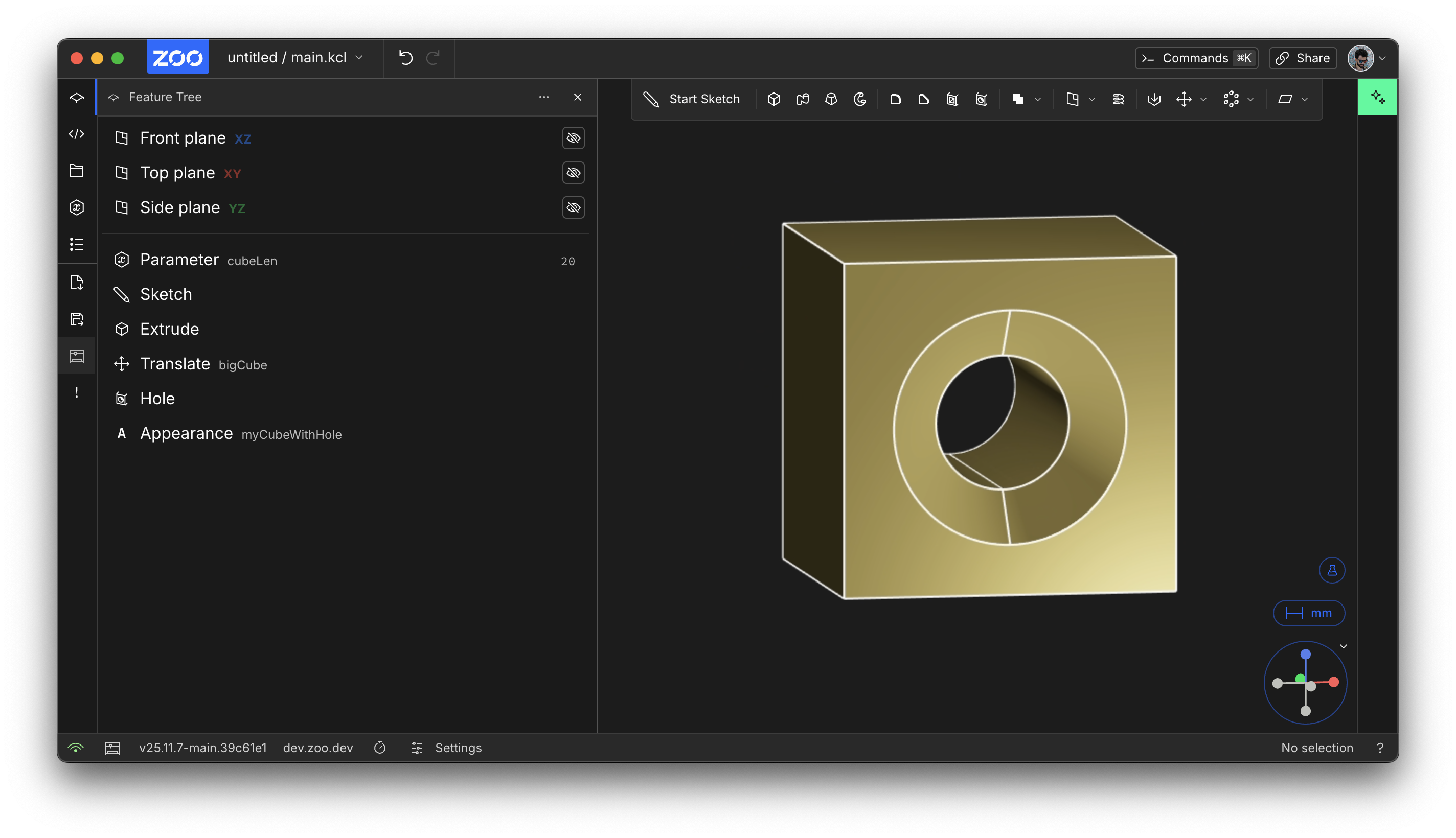Open the KCL code pane in sidebar
1456x838 pixels.
point(77,134)
